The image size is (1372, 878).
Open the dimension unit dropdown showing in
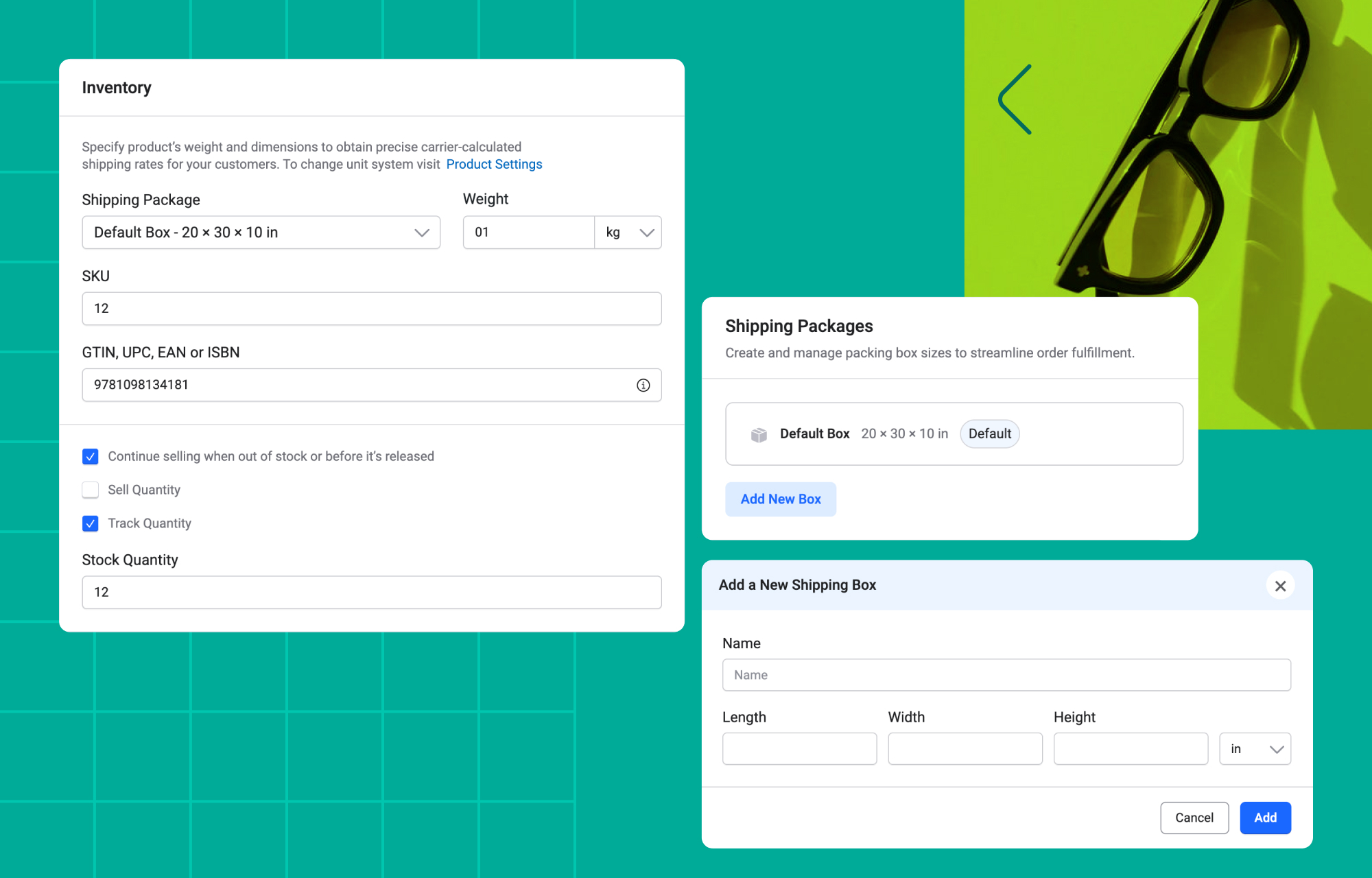[x=1255, y=749]
